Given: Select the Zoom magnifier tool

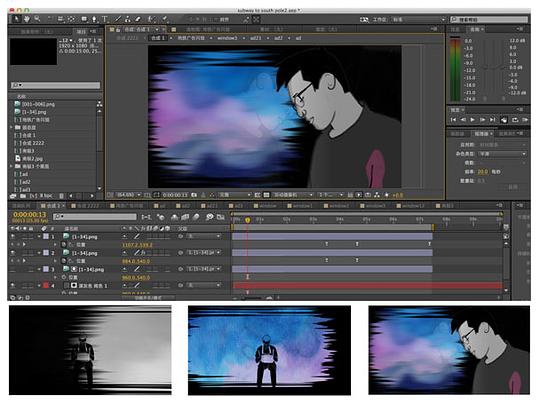Looking at the screenshot, I should 37,19.
